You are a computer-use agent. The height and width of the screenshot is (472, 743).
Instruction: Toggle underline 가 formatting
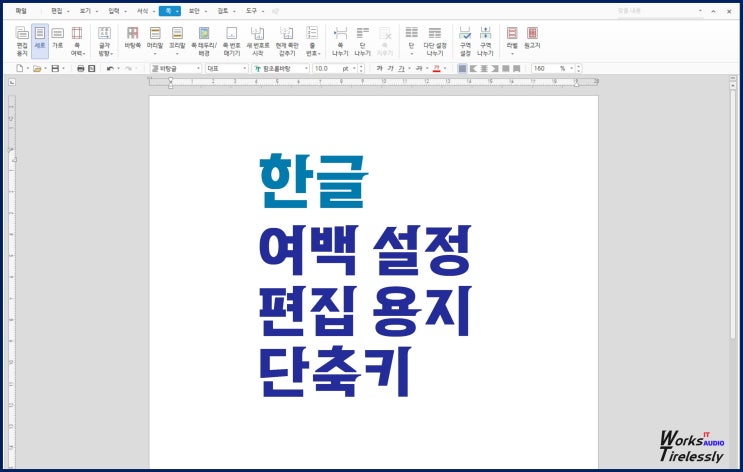click(x=401, y=68)
